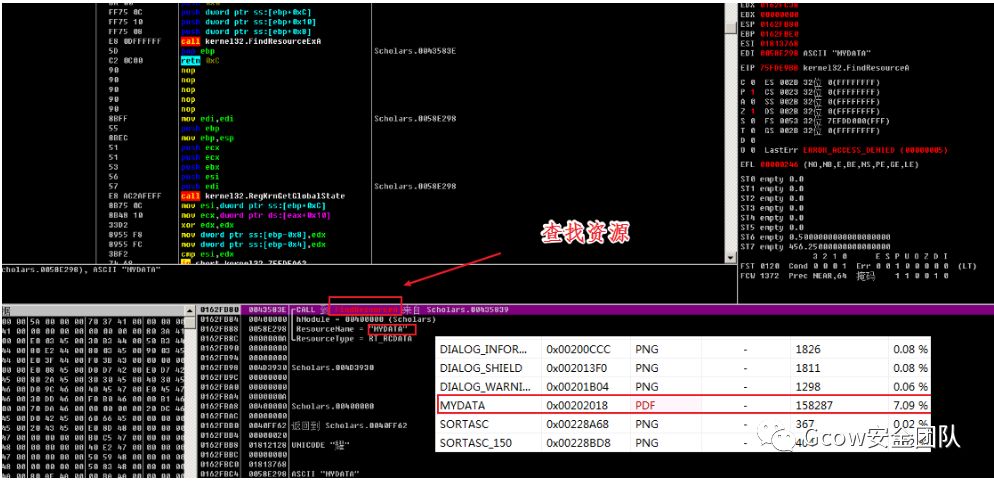Select the SORTASC resource name

(464, 424)
